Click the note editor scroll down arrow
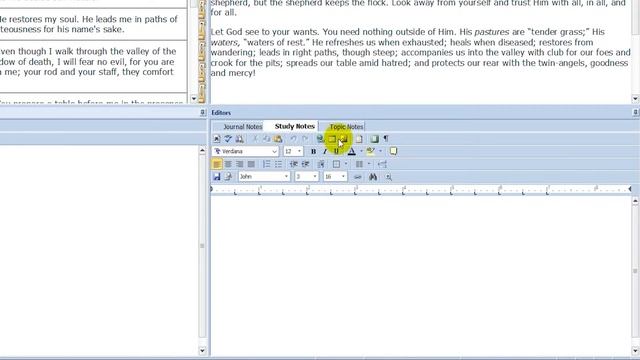 click(635, 351)
